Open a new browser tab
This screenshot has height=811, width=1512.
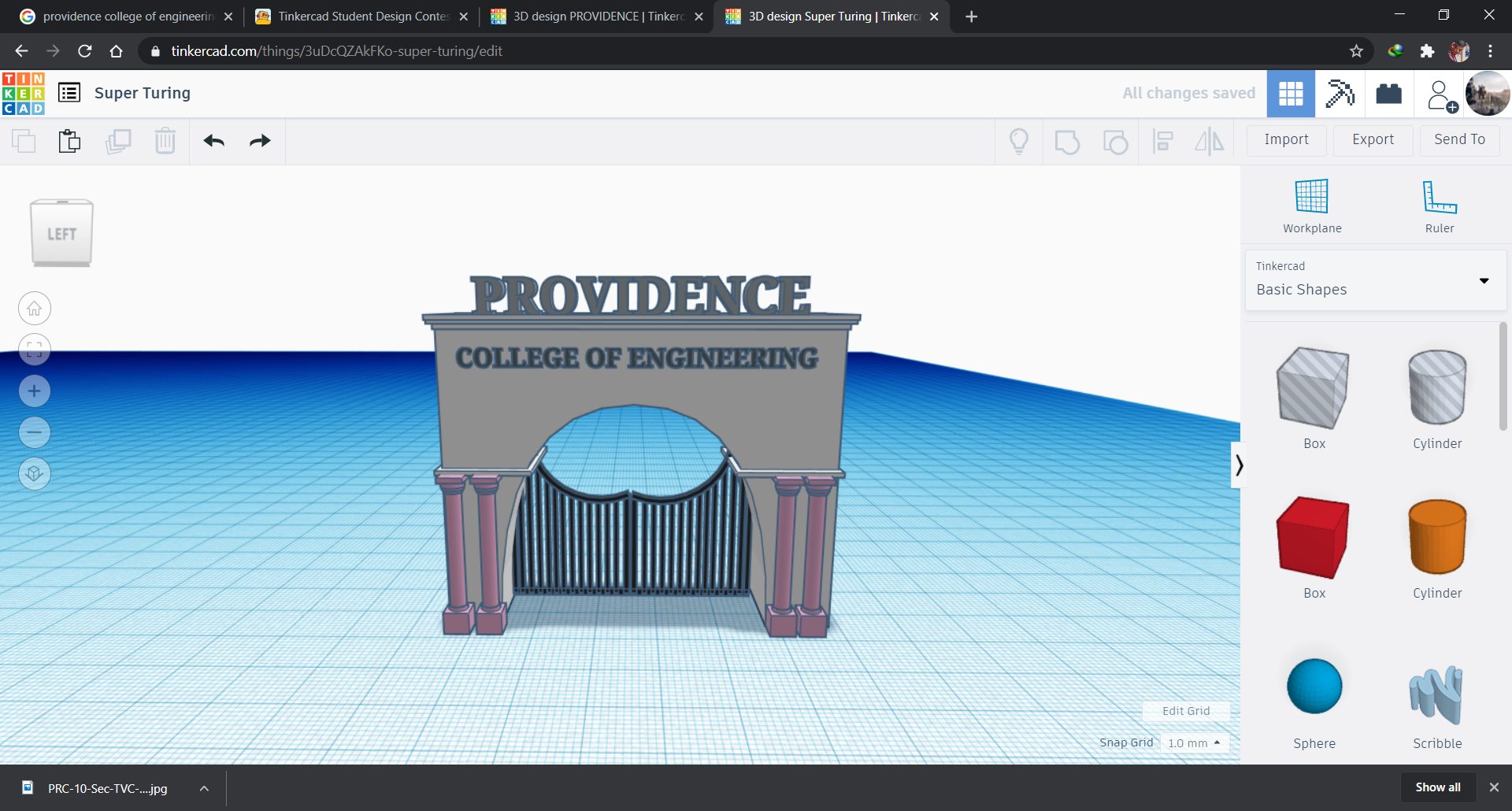971,17
